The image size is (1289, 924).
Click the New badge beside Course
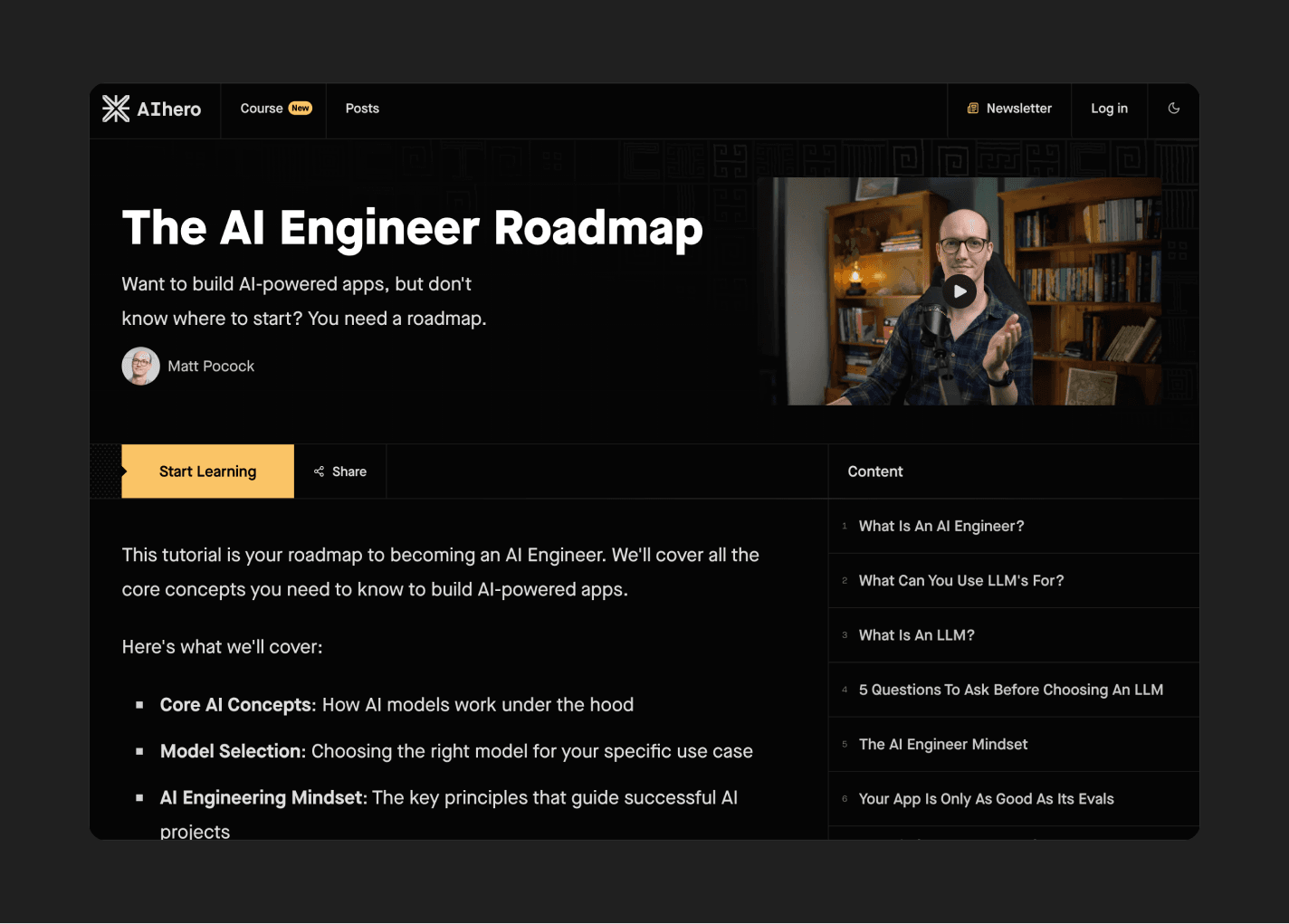pos(300,107)
